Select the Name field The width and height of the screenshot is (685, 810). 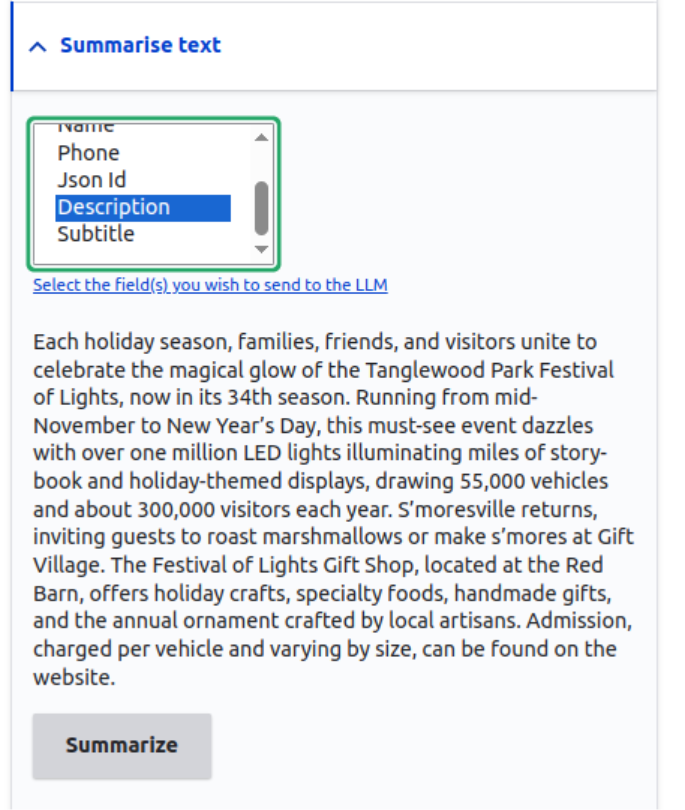pos(88,126)
